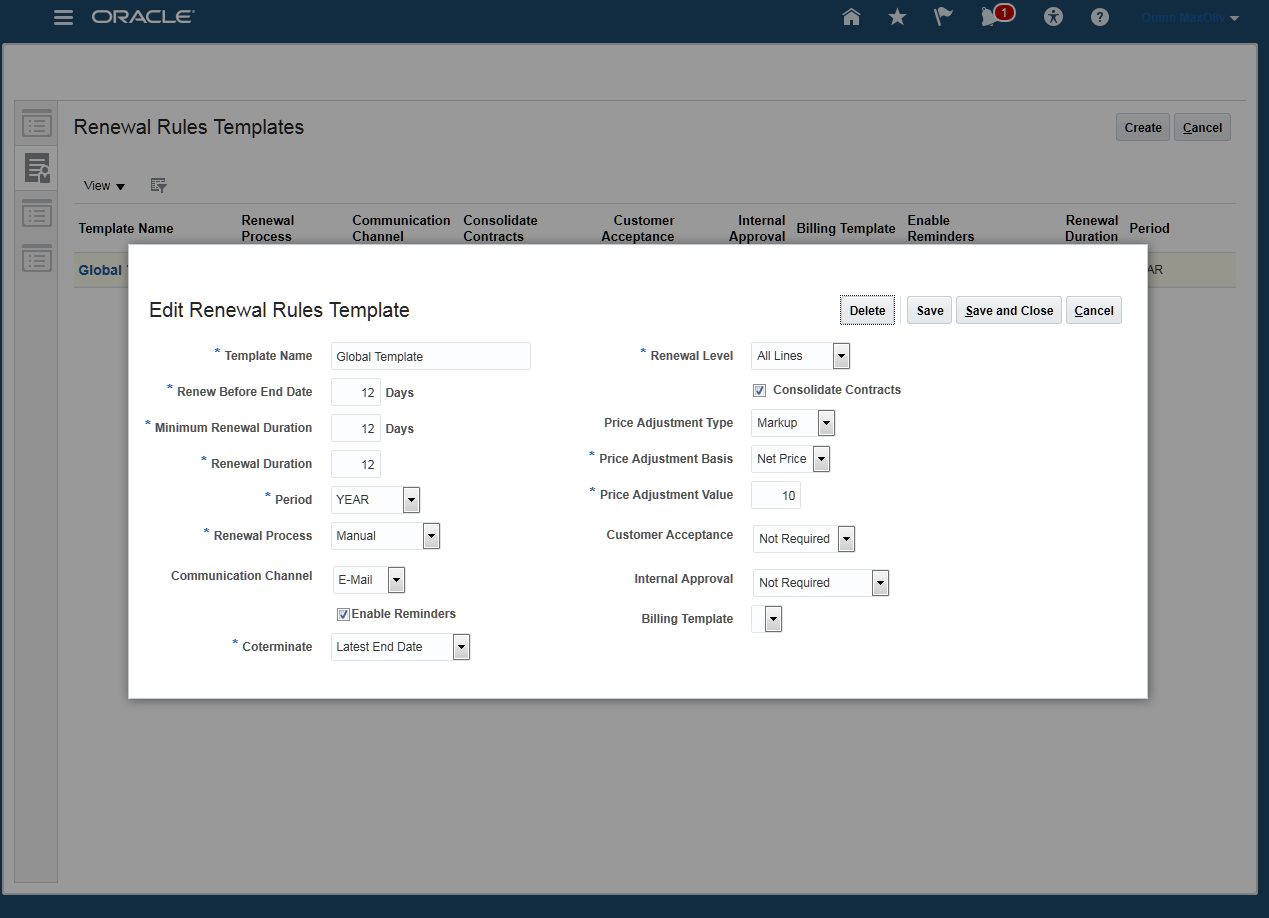
Task: Click the Price Adjustment Value field
Action: pos(776,495)
